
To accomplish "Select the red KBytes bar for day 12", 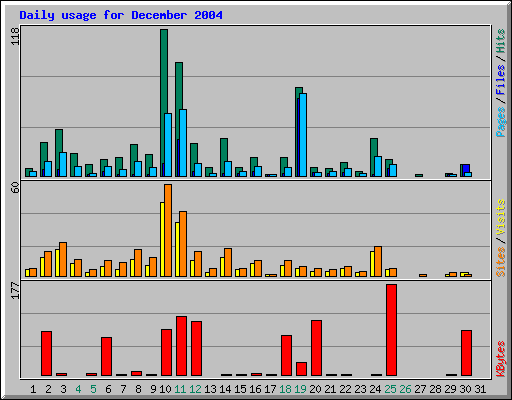I will tap(196, 348).
